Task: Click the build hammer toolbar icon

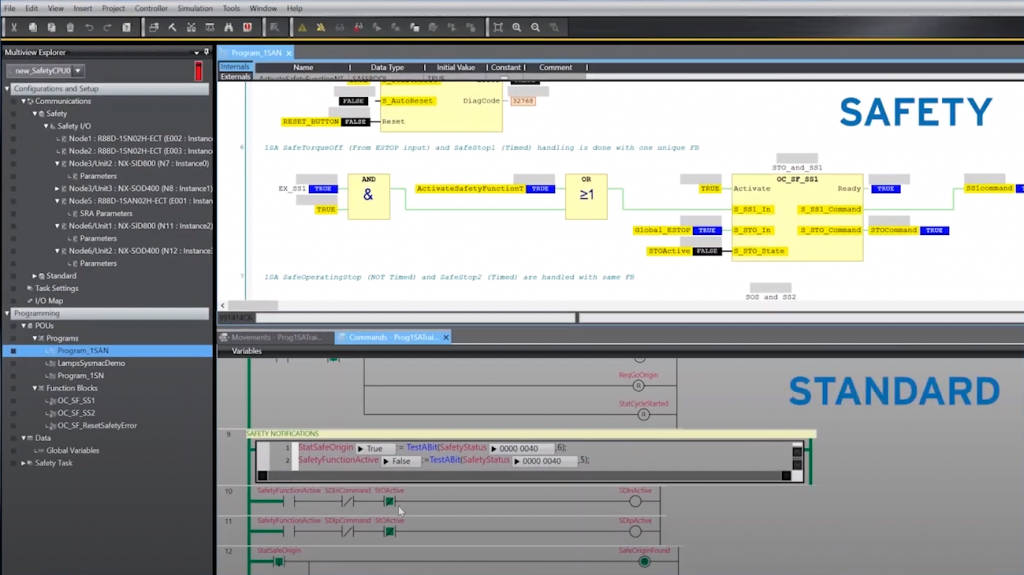Action: tap(173, 27)
